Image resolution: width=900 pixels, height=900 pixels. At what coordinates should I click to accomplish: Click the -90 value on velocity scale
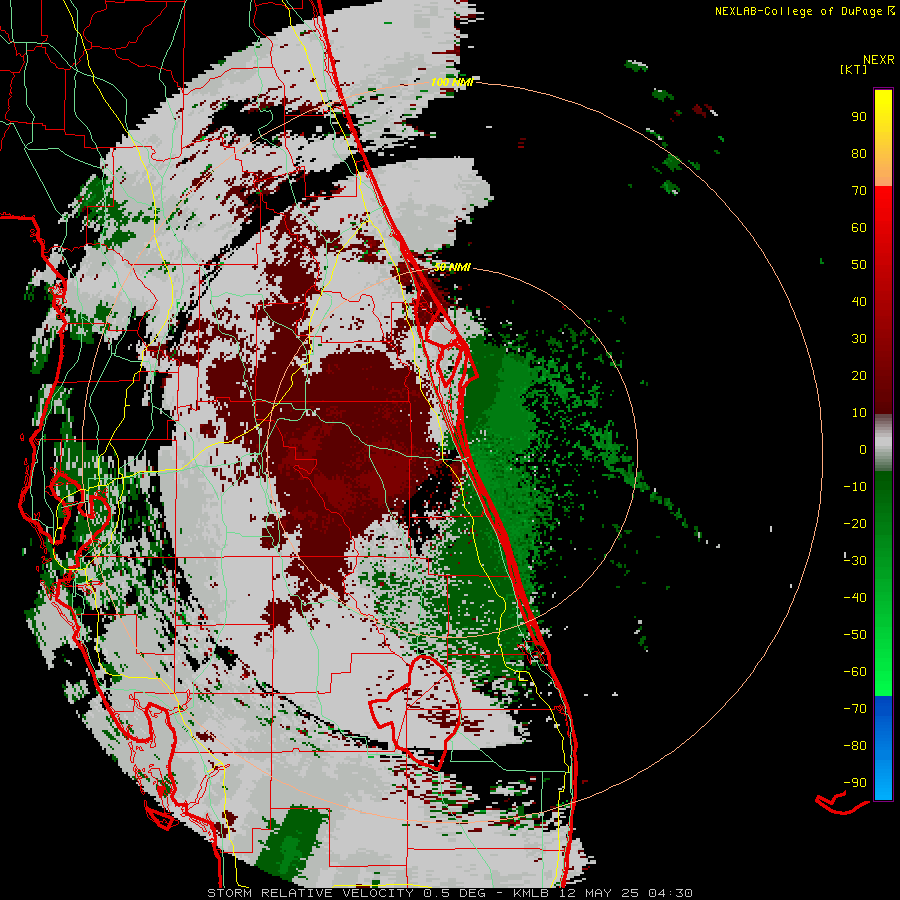point(855,783)
